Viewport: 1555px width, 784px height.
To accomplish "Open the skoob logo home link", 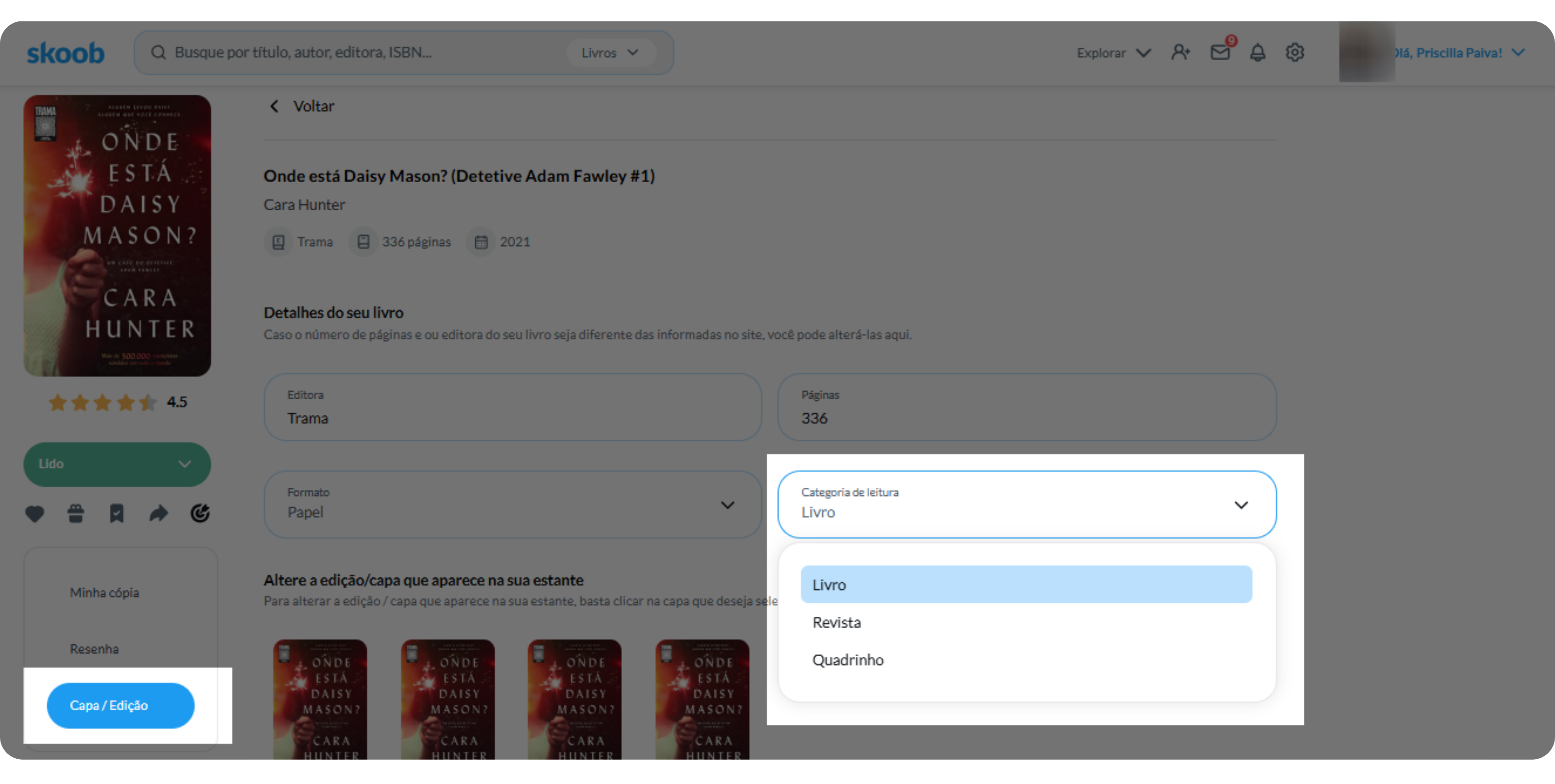I will 65,53.
